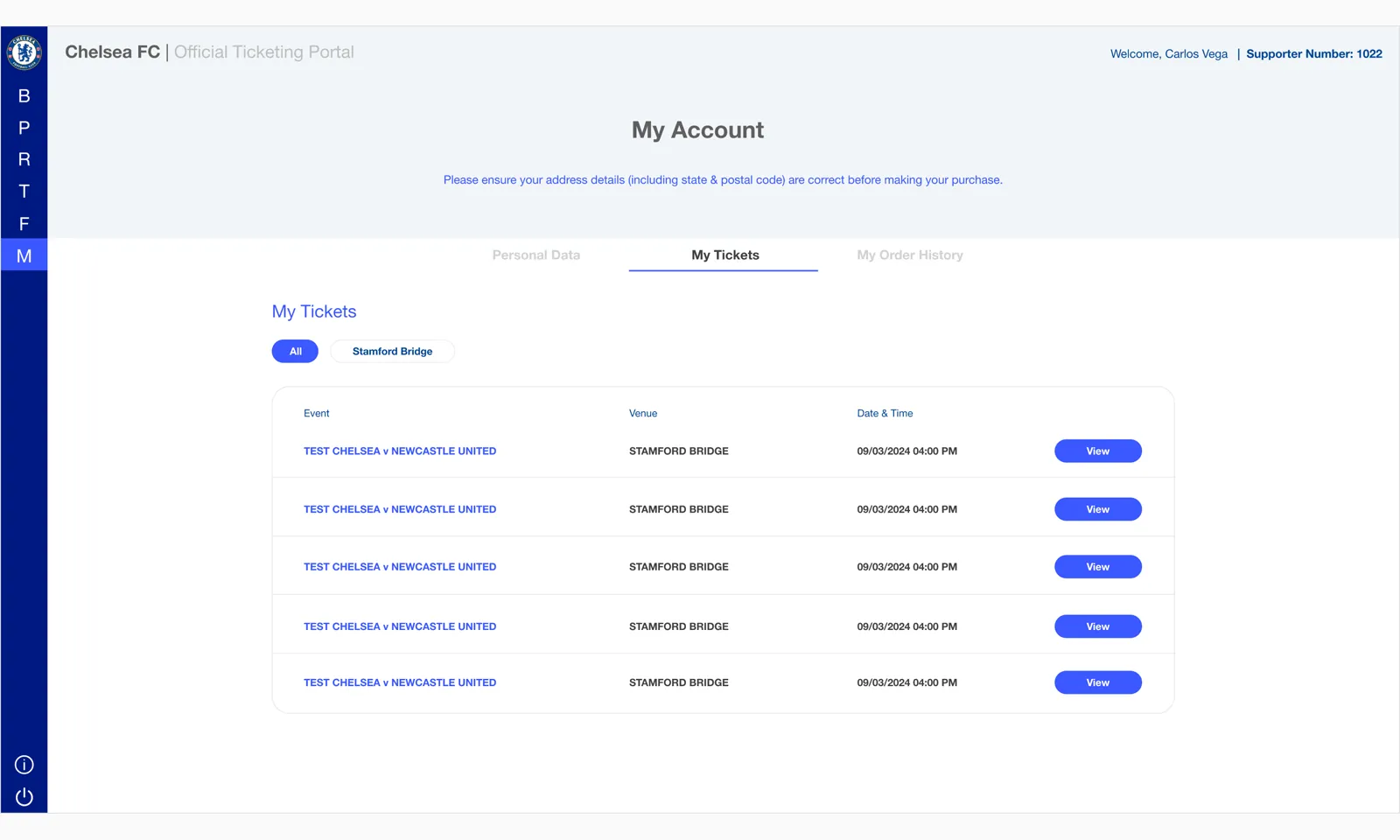Select the highlighted M sidebar item
This screenshot has width=1400, height=840.
click(24, 255)
